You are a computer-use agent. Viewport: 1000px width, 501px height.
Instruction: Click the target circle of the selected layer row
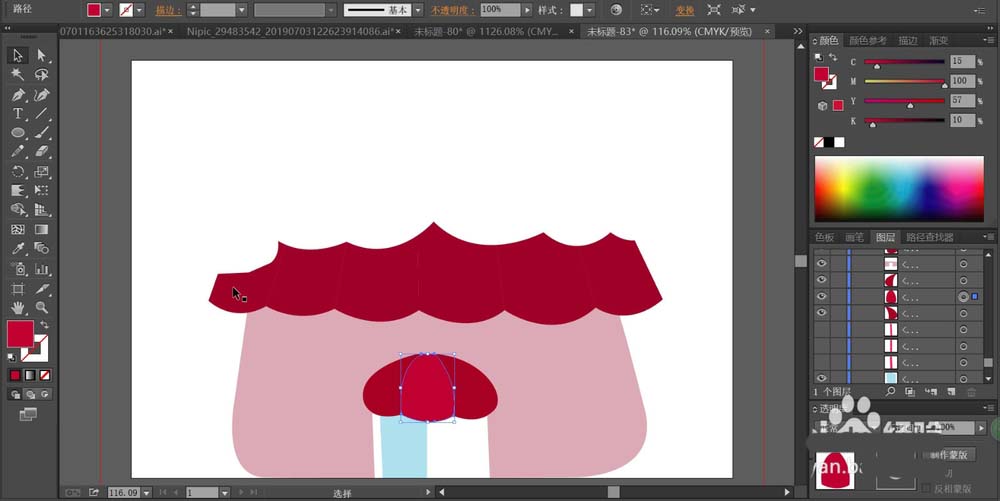[963, 296]
